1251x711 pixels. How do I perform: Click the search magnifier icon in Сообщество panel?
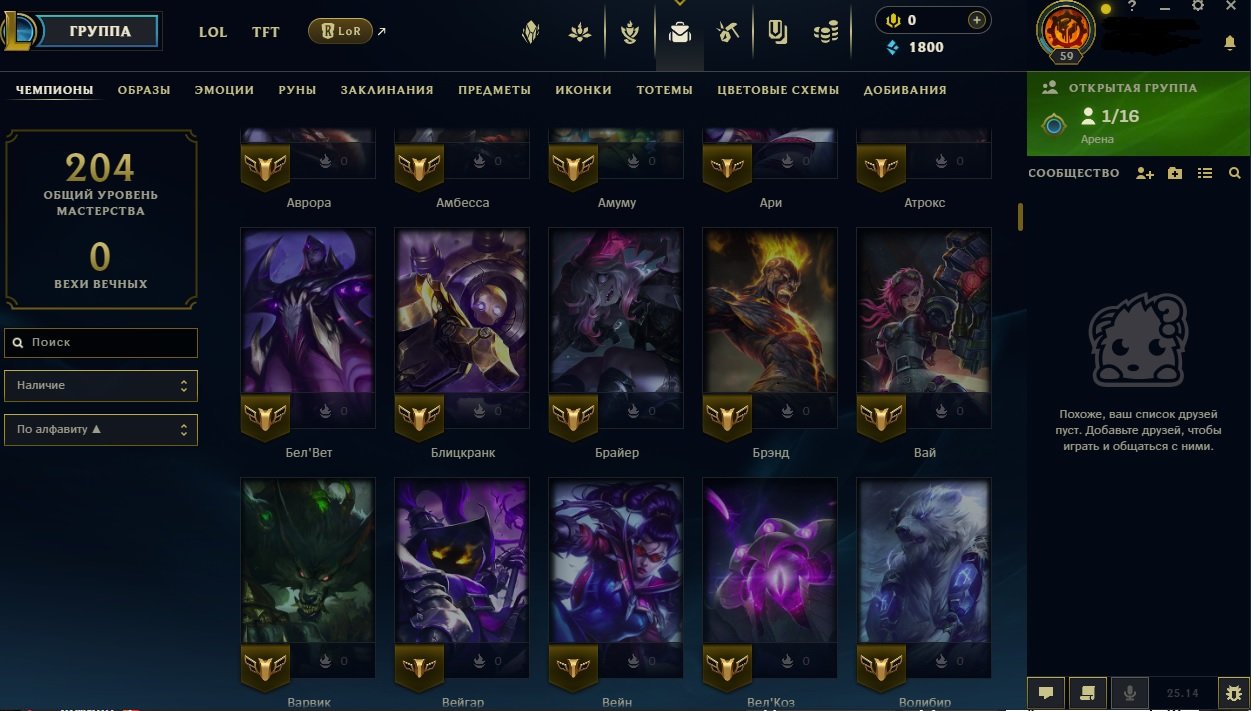(1235, 173)
